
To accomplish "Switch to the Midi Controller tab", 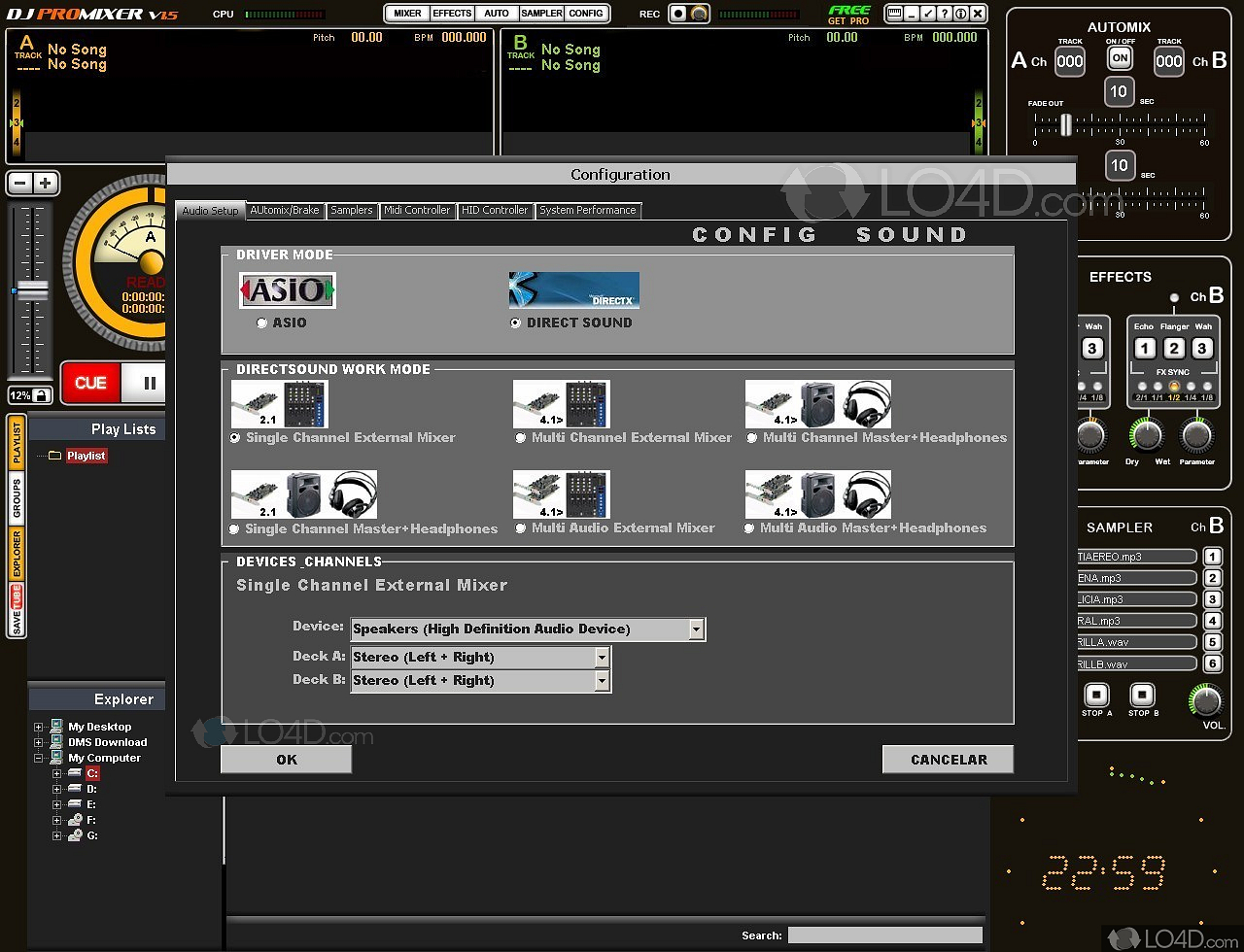I will pyautogui.click(x=417, y=210).
